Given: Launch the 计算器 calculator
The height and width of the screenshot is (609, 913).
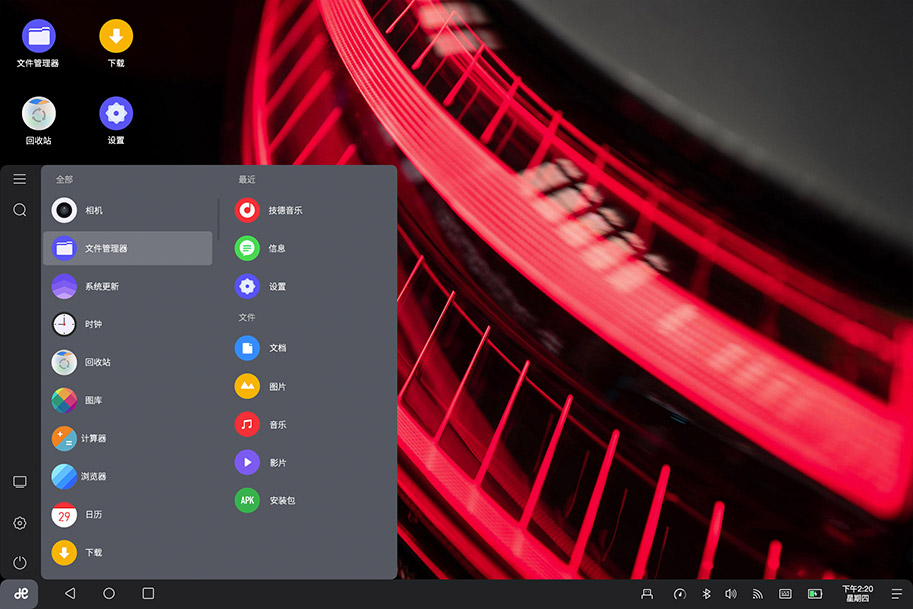Looking at the screenshot, I should (x=92, y=439).
